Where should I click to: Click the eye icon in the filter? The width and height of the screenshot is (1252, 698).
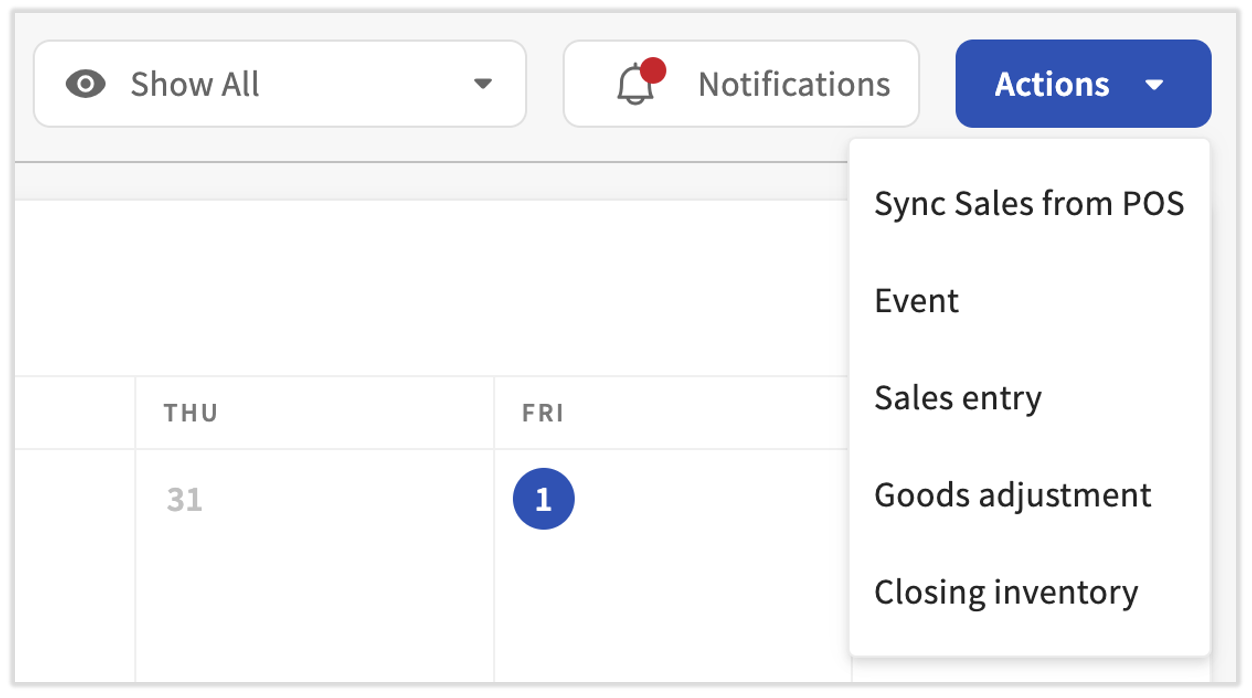86,84
